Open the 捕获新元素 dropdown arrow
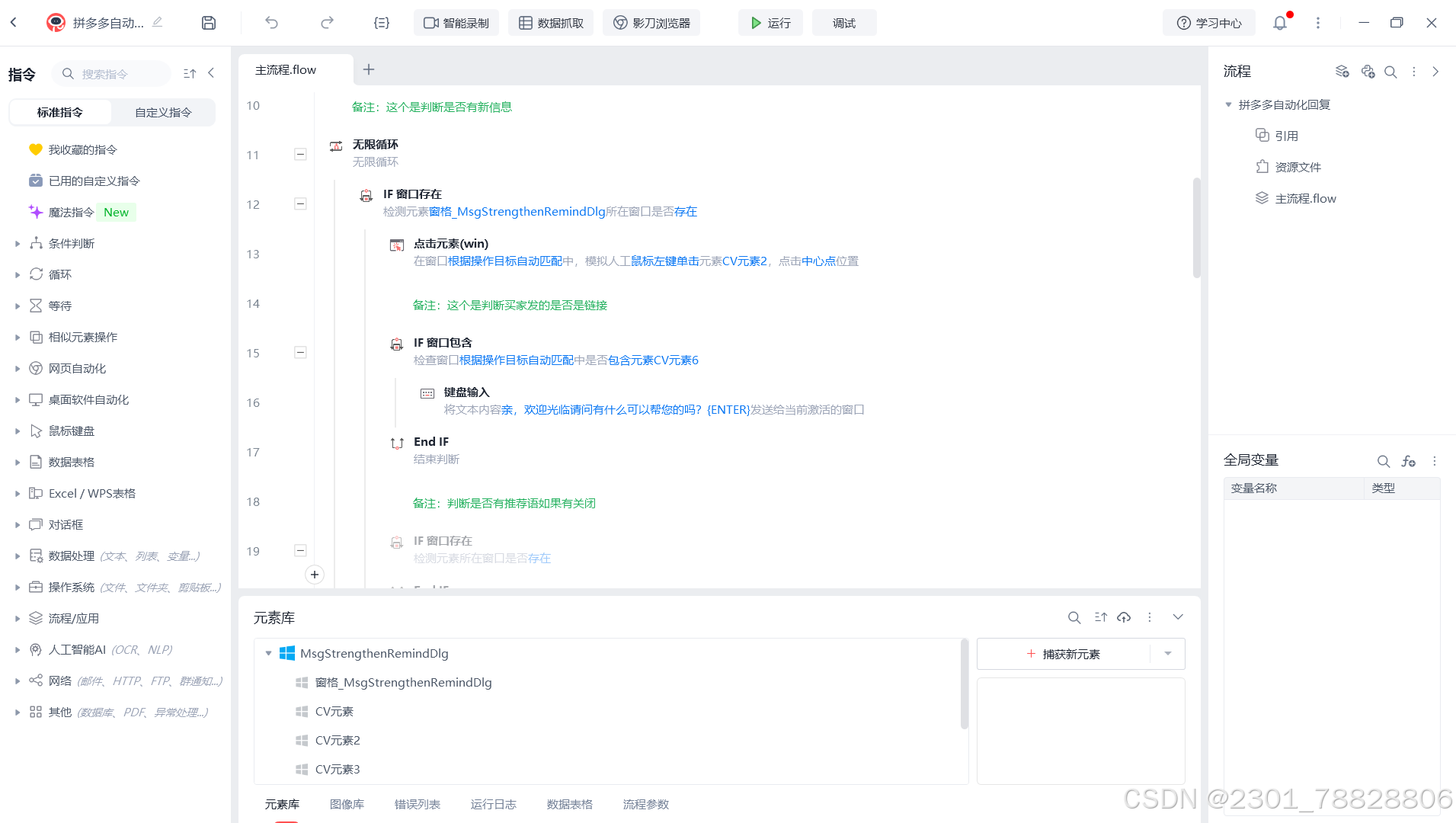 (1167, 654)
